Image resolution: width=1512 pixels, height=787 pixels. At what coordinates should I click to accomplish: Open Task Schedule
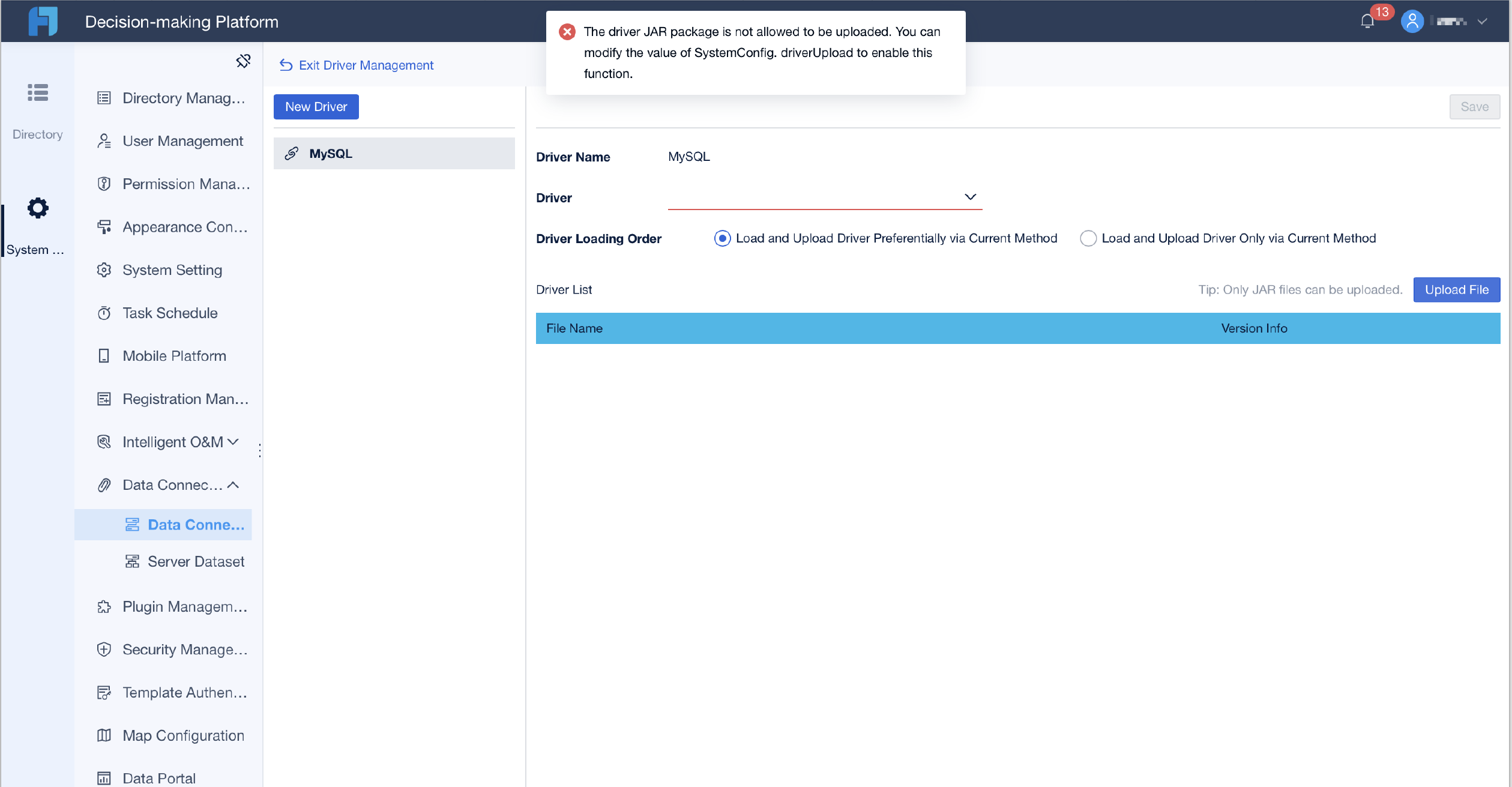click(x=170, y=313)
